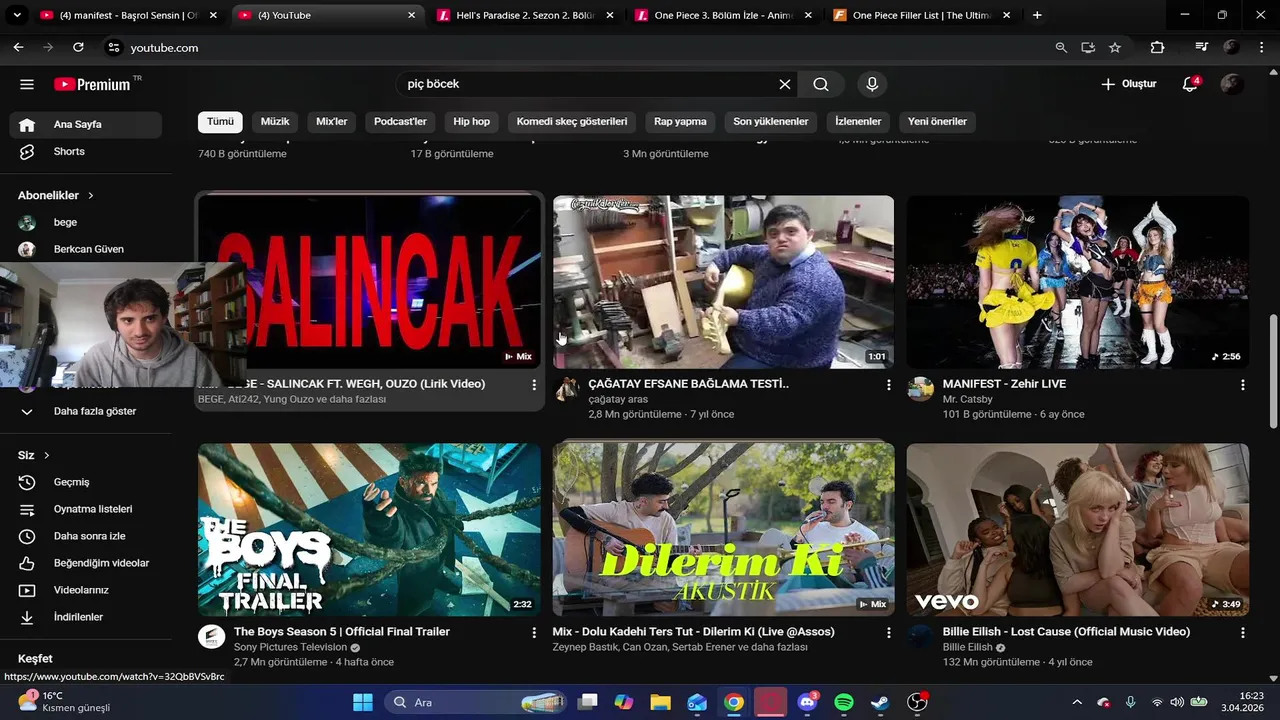Go to YouTube Premium logo home
The width and height of the screenshot is (1280, 720).
(x=92, y=85)
